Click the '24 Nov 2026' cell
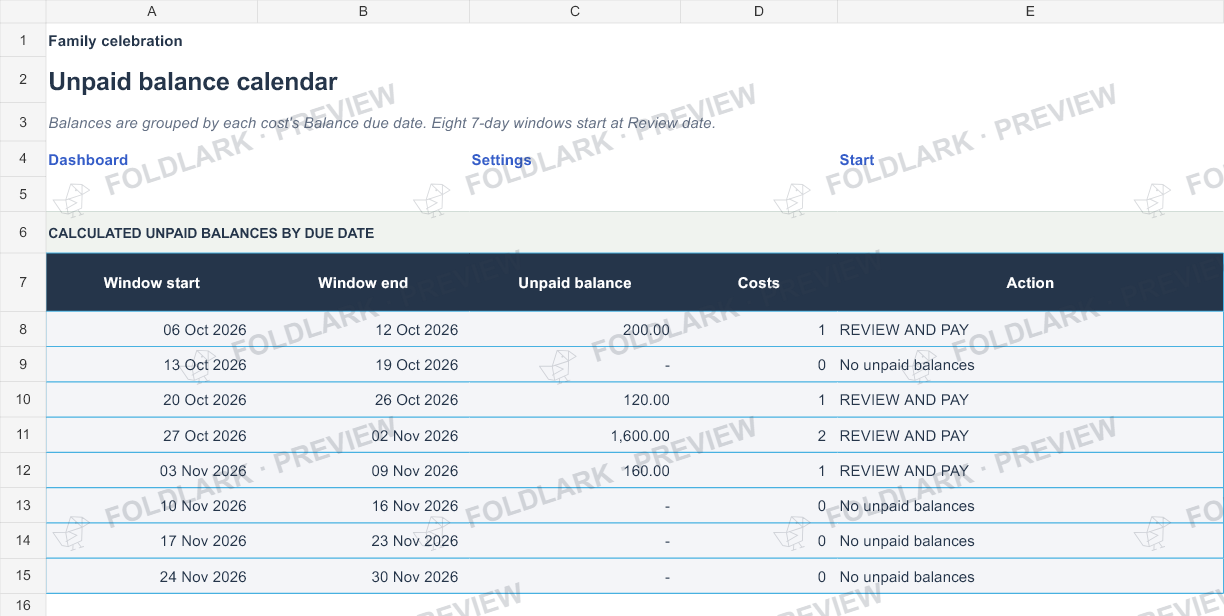1224x616 pixels. (152, 576)
